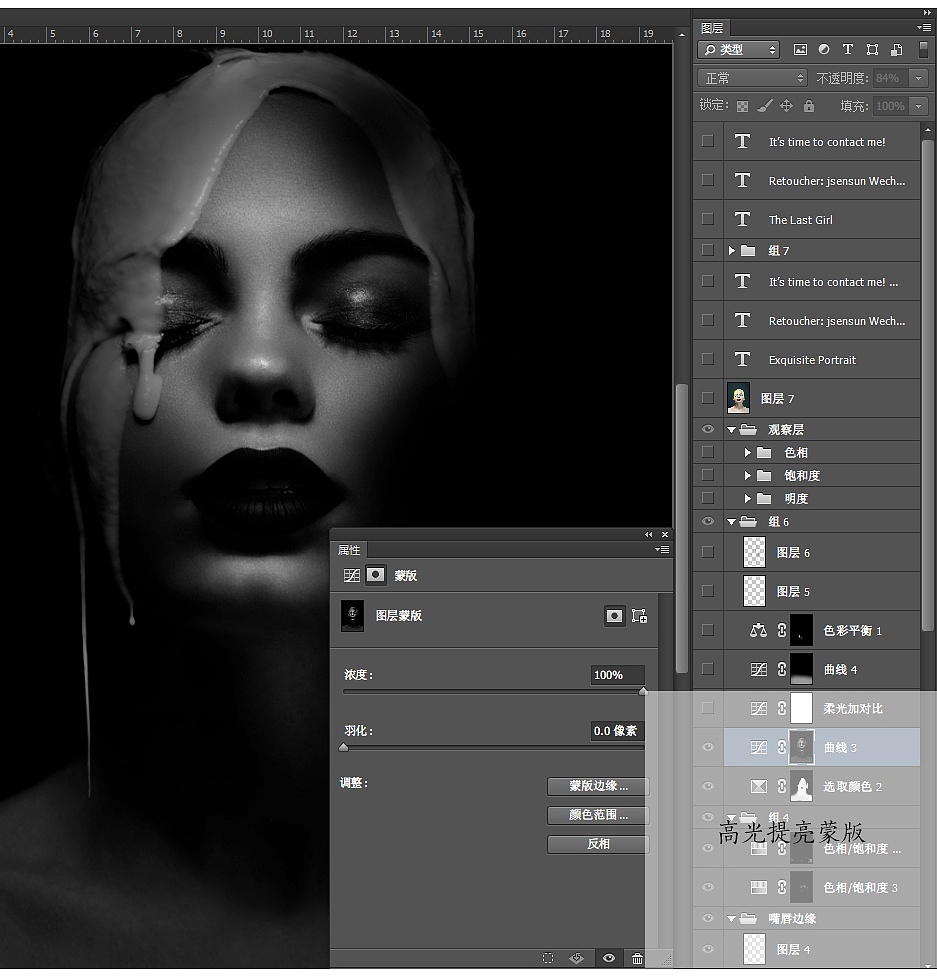Click the selective color icon of 选取颜色 2
Viewport: 937px width, 976px height.
(758, 786)
